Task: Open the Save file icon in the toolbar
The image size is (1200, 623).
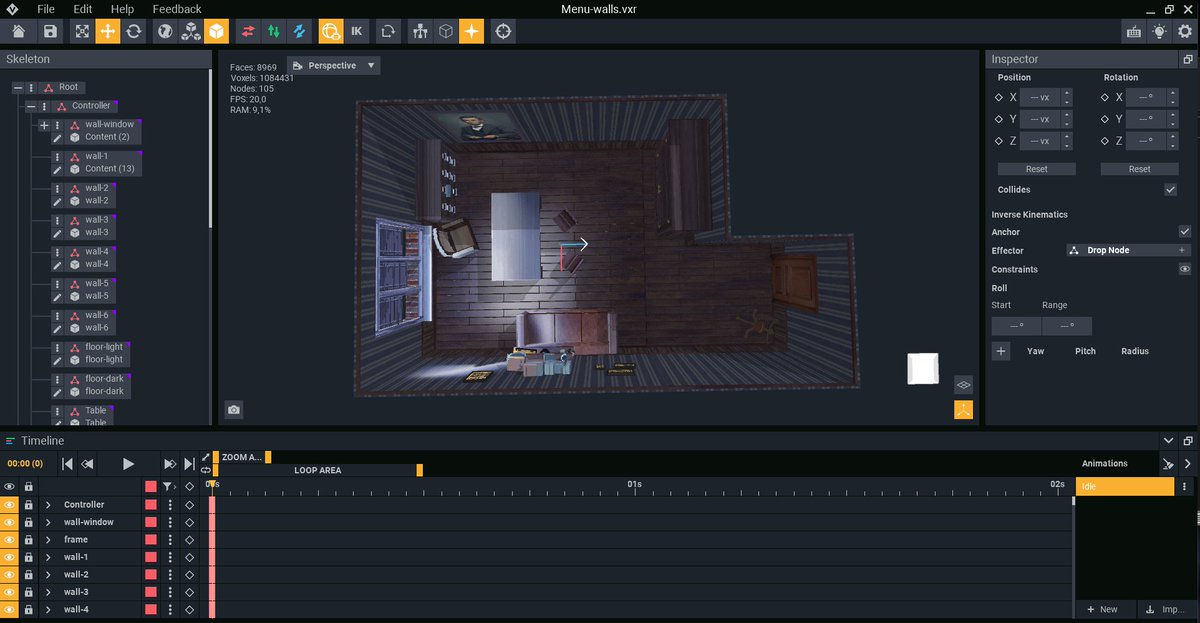Action: click(x=50, y=31)
